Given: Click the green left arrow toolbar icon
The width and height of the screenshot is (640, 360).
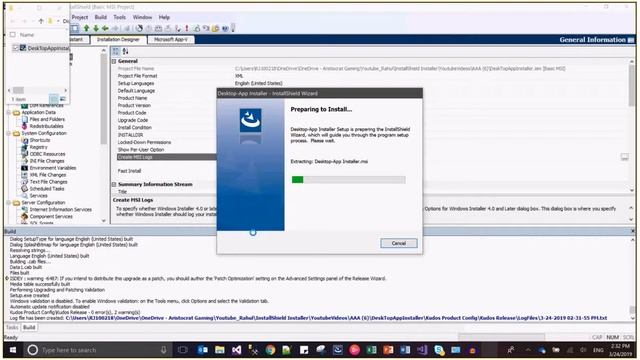Looking at the screenshot, I should 105,28.
